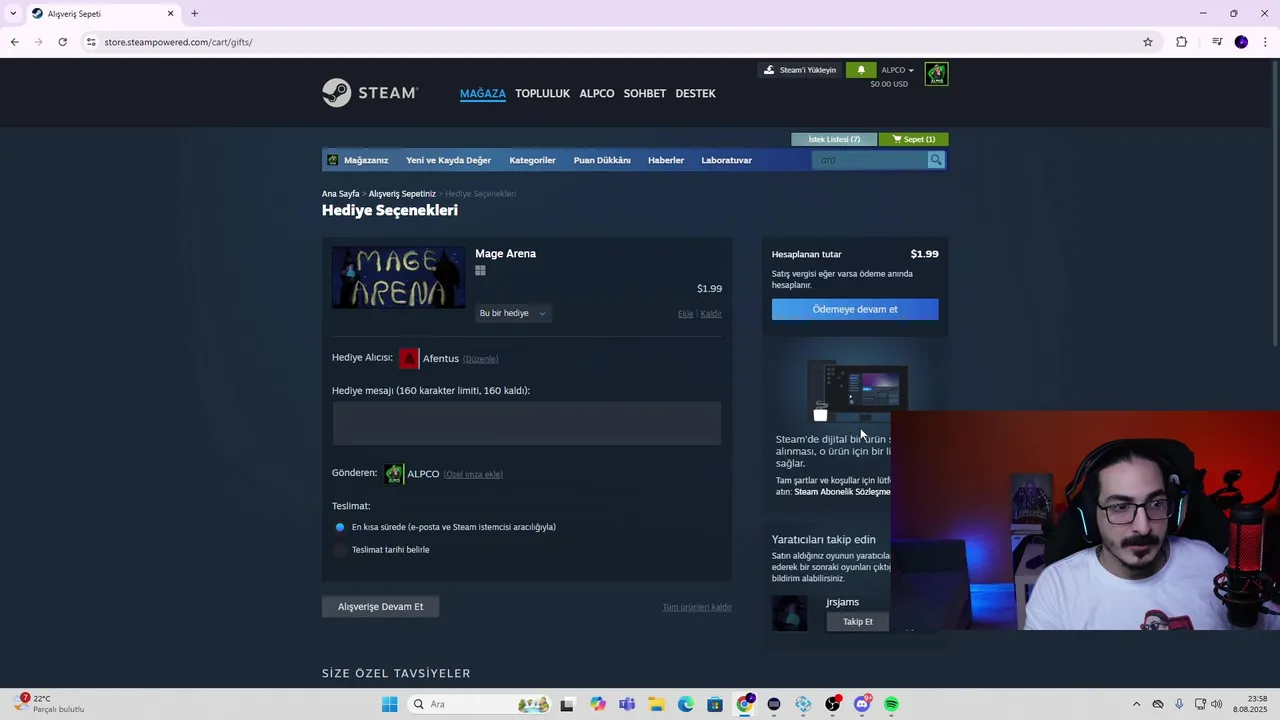Click the gift message text box

click(x=527, y=424)
